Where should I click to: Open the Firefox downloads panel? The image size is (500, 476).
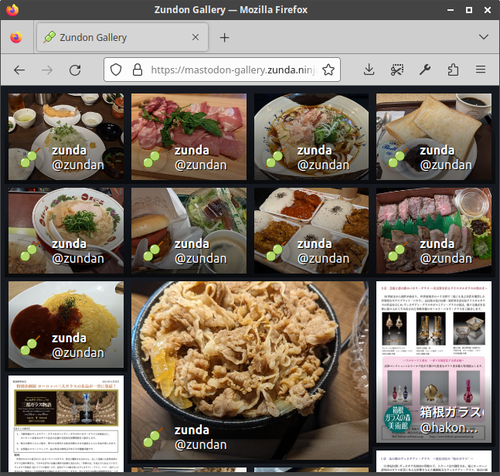click(x=369, y=70)
